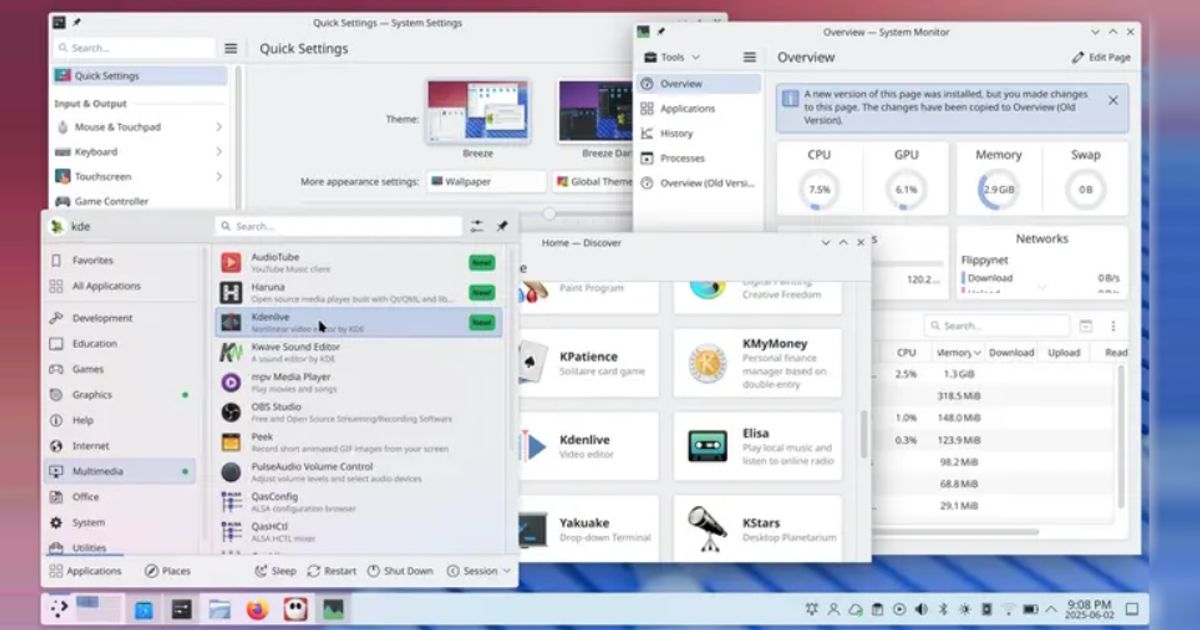Open filter options in System Monitor table
The image size is (1200, 630).
(x=1087, y=326)
